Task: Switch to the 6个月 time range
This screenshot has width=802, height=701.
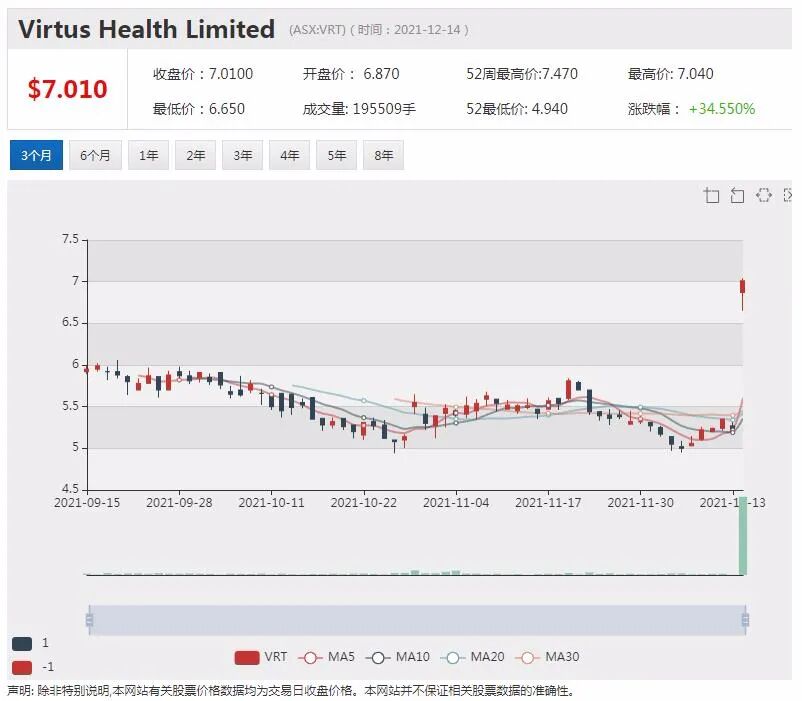Action: click(x=95, y=155)
